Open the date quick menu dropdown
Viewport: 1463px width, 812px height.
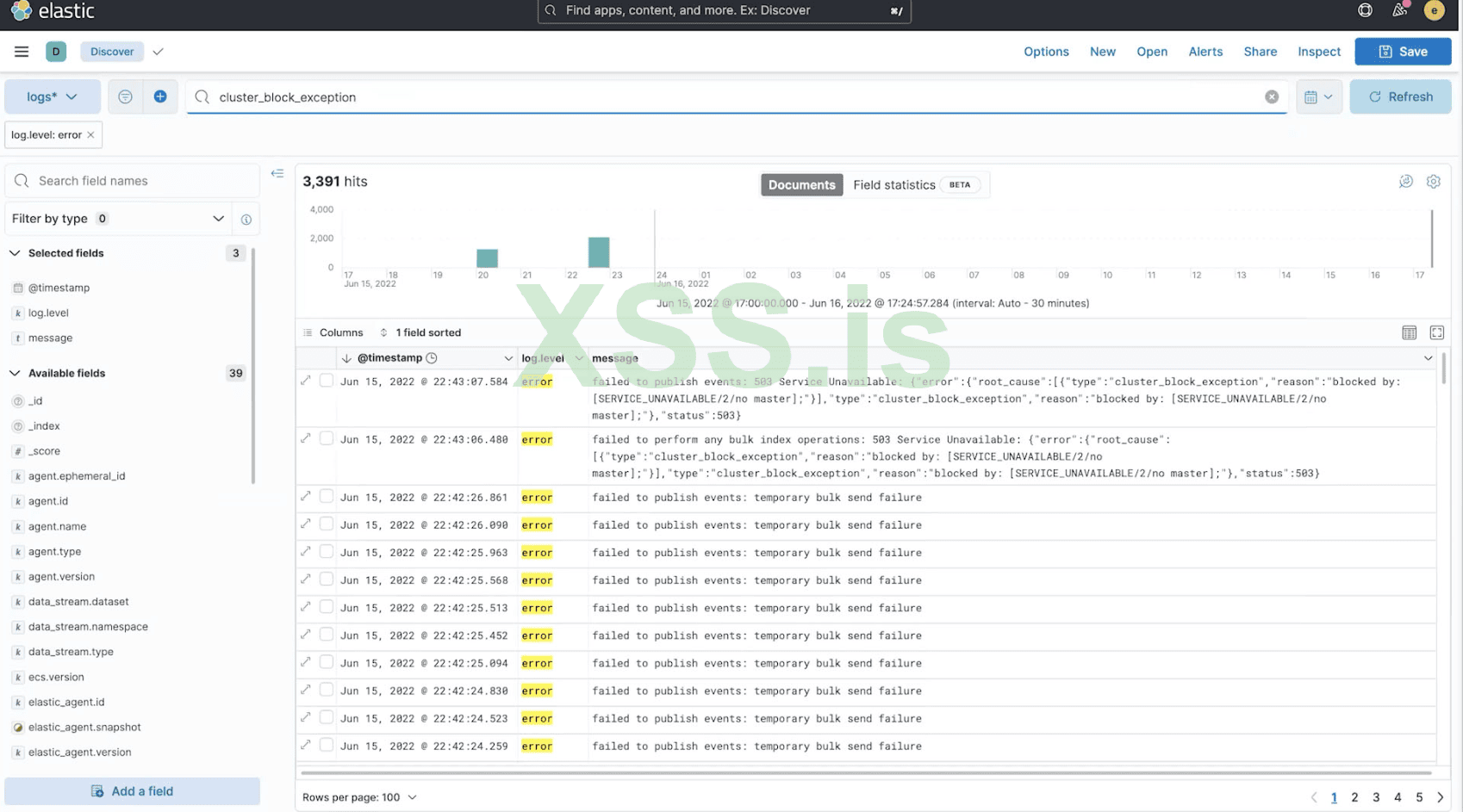[x=1318, y=96]
